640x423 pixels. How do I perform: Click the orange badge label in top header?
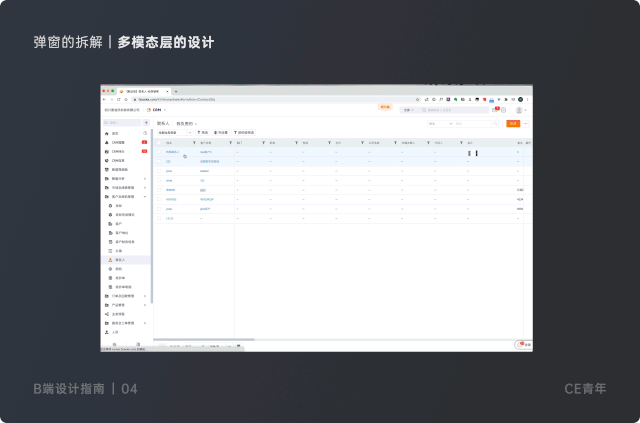point(385,107)
